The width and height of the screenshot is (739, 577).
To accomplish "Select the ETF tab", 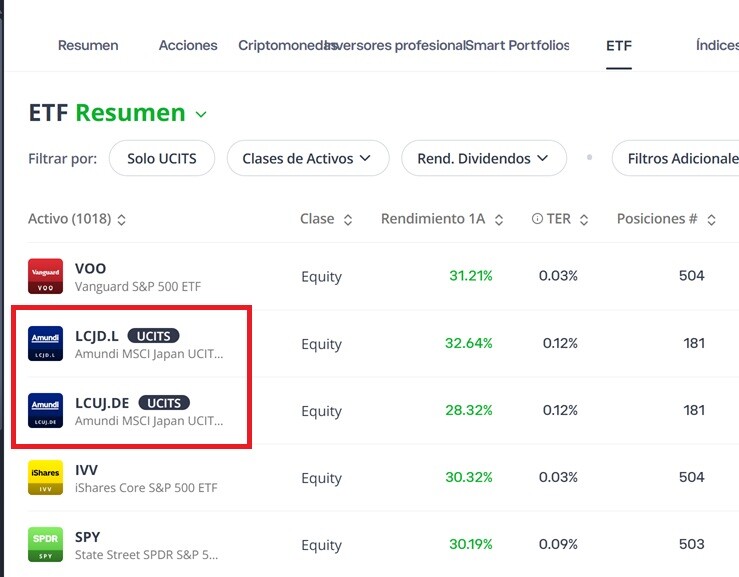I will click(x=619, y=46).
